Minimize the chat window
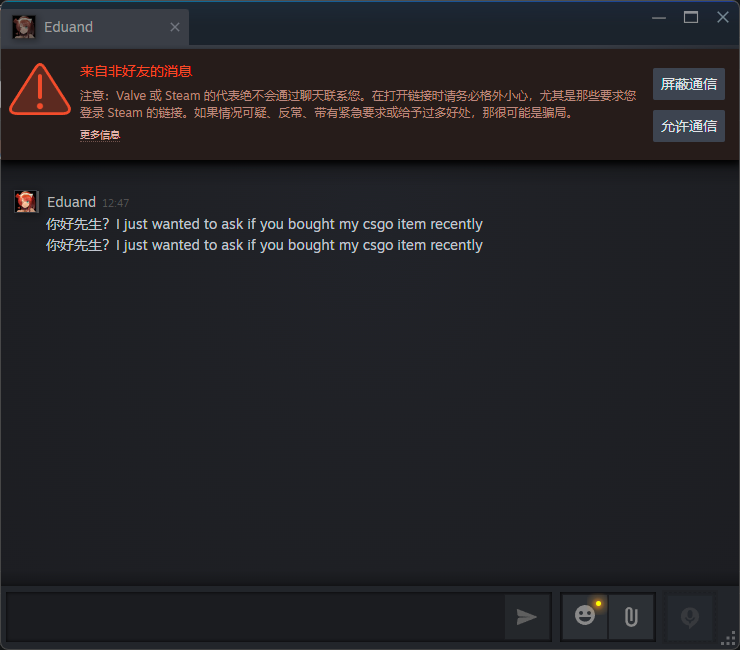Screen dimensions: 740x650 pos(659,17)
